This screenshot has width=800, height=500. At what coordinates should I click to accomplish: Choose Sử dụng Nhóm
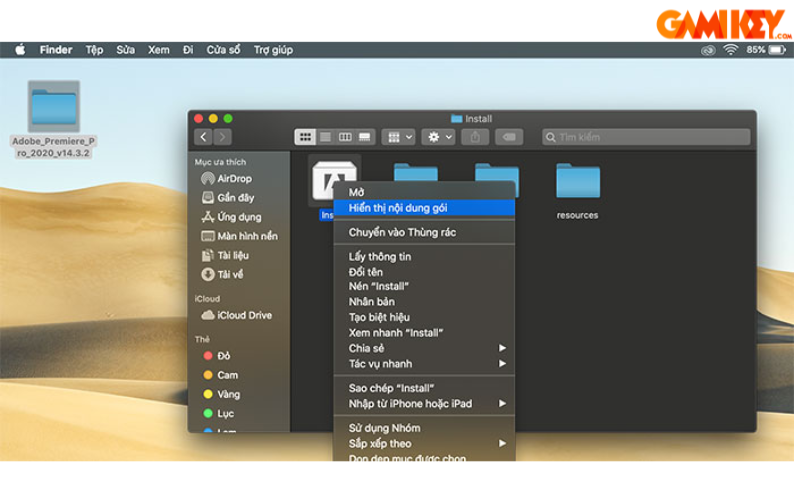[x=424, y=428]
